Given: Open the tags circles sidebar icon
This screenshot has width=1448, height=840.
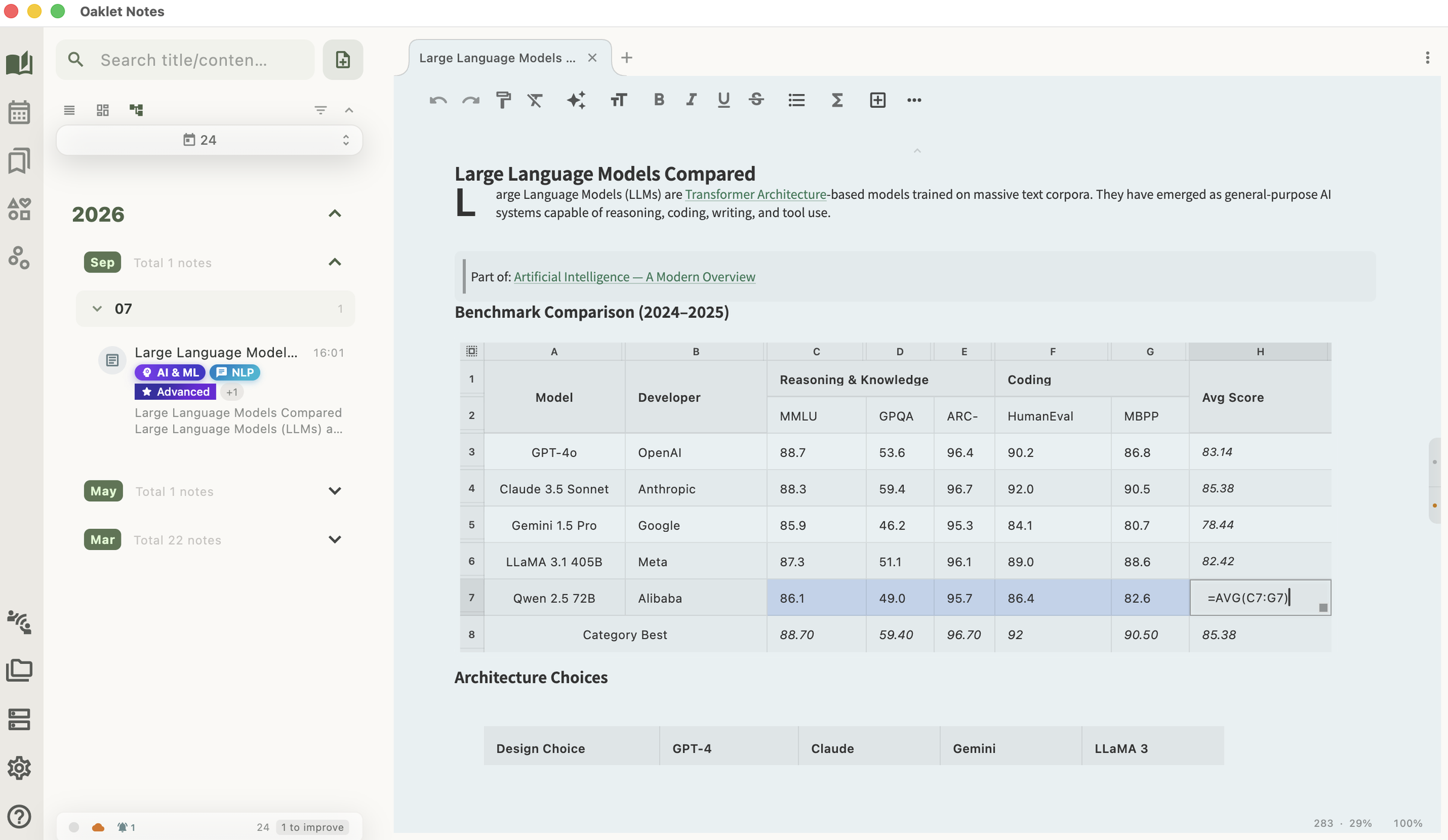Looking at the screenshot, I should click(19, 257).
